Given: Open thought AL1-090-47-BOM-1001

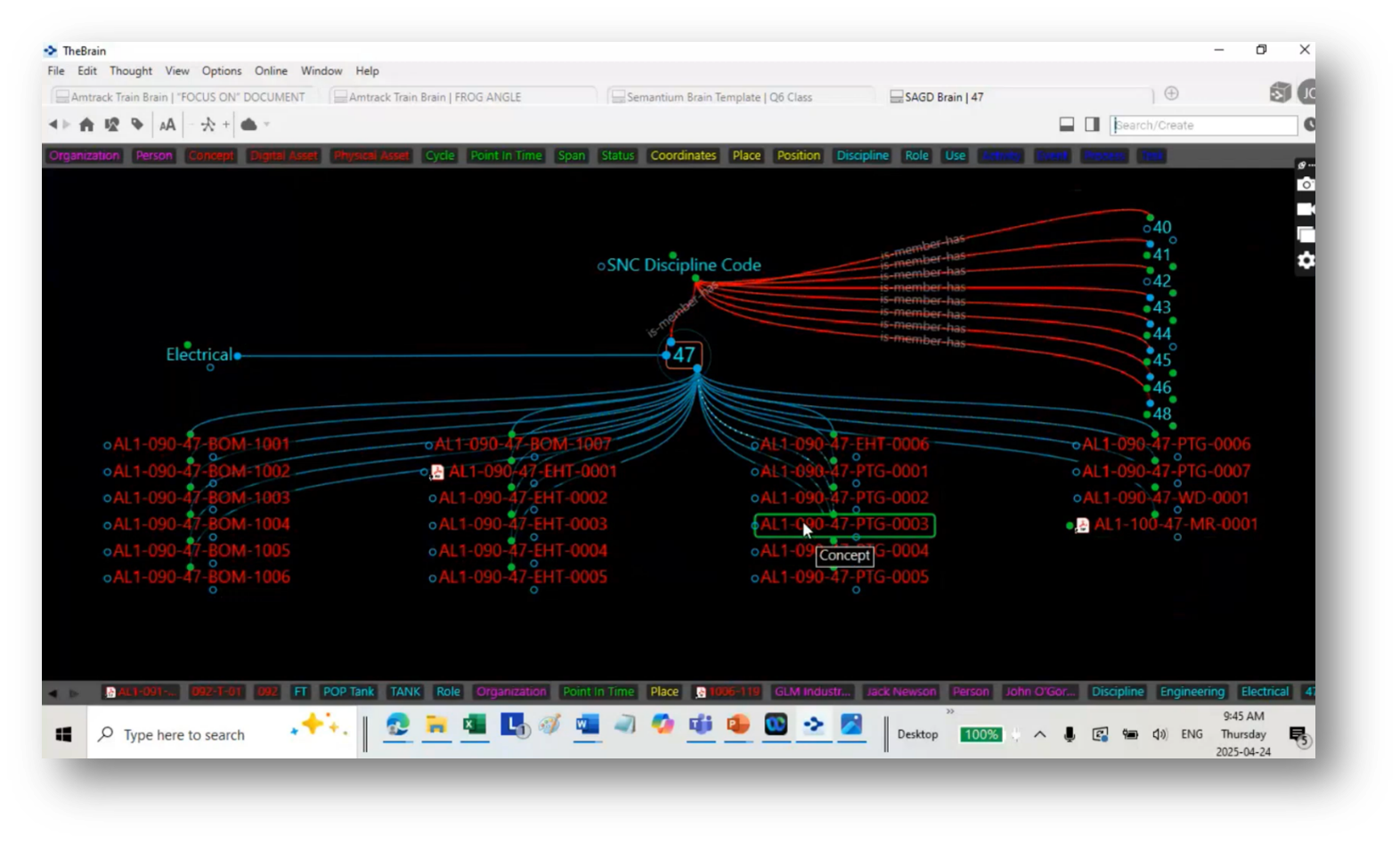Looking at the screenshot, I should point(201,444).
